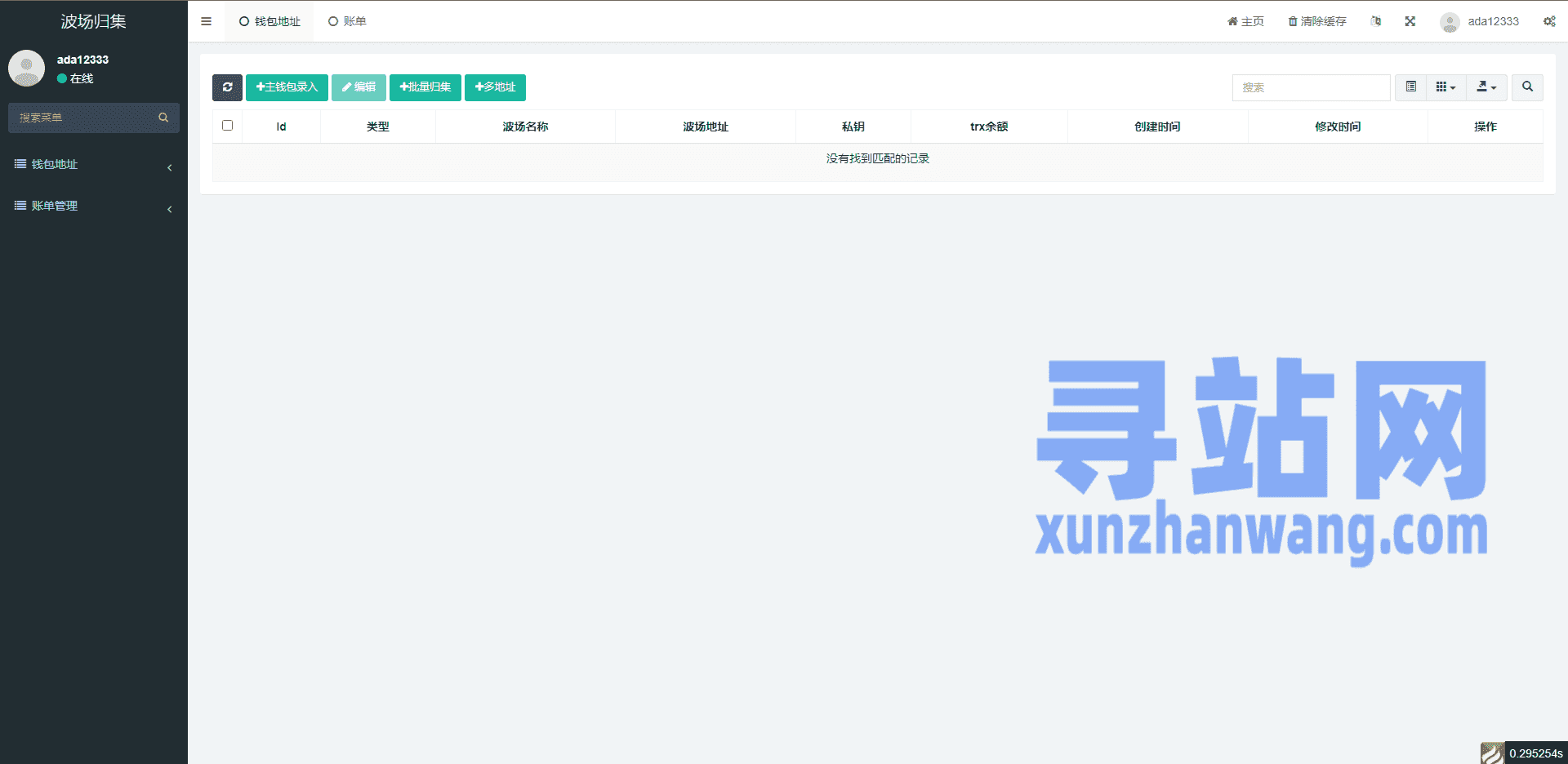1568x764 pixels.
Task: Click the advanced search magnifier button
Action: [x=1527, y=87]
